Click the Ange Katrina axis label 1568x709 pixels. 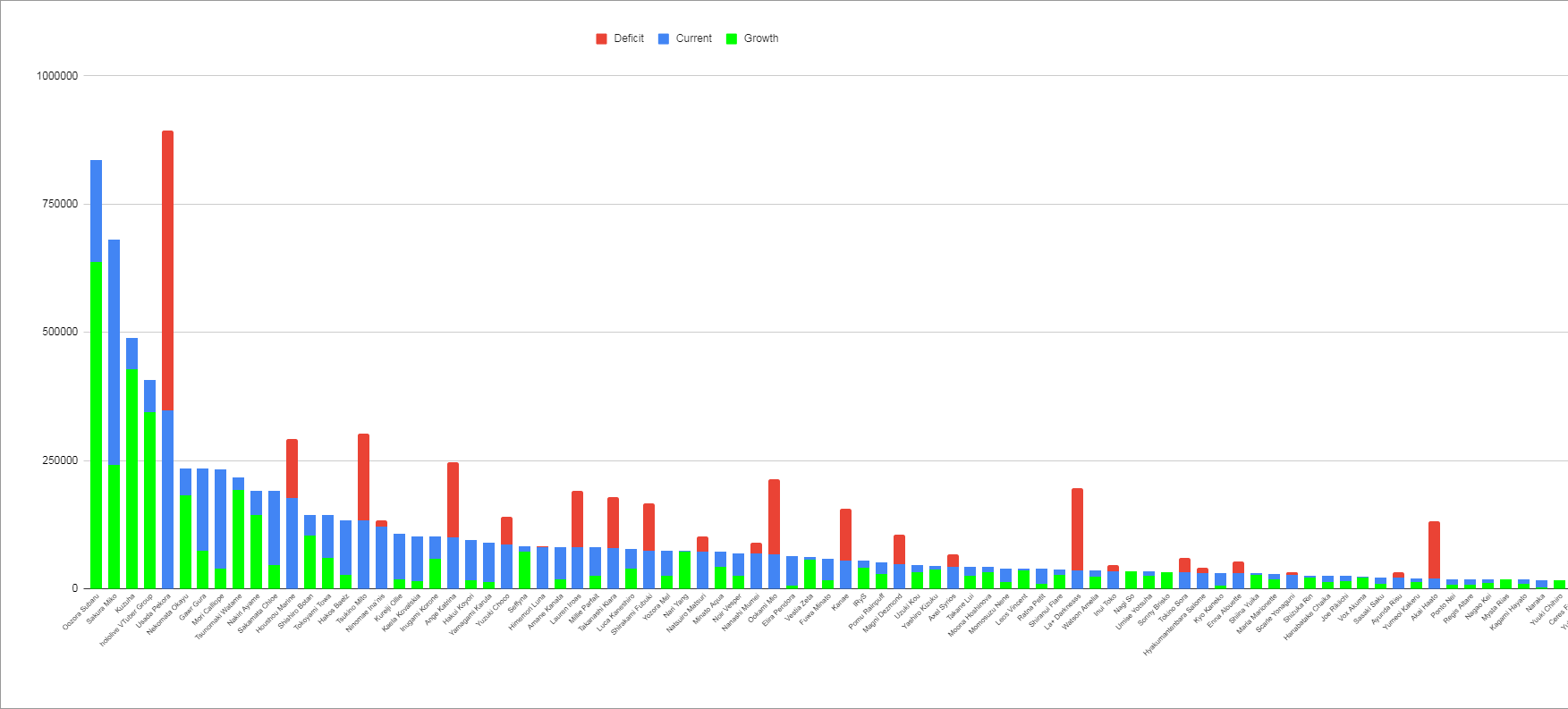[440, 610]
